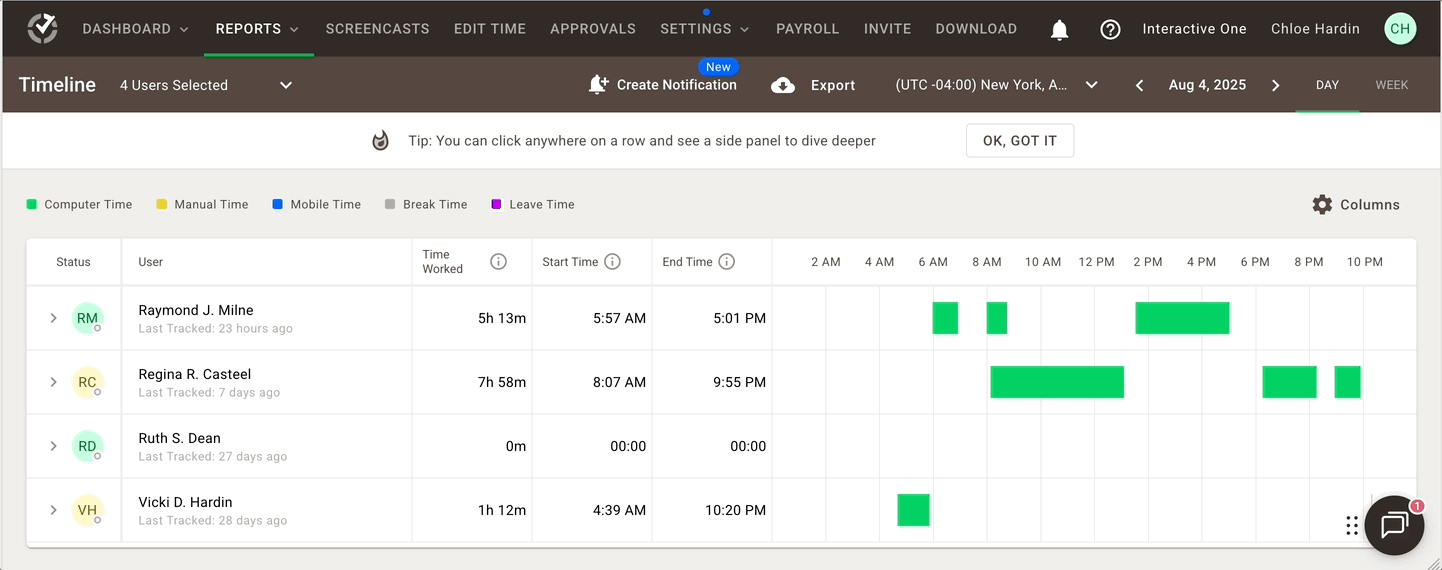This screenshot has width=1442, height=570.
Task: Click the VH avatar for Vicki Hardin
Action: tap(87, 510)
